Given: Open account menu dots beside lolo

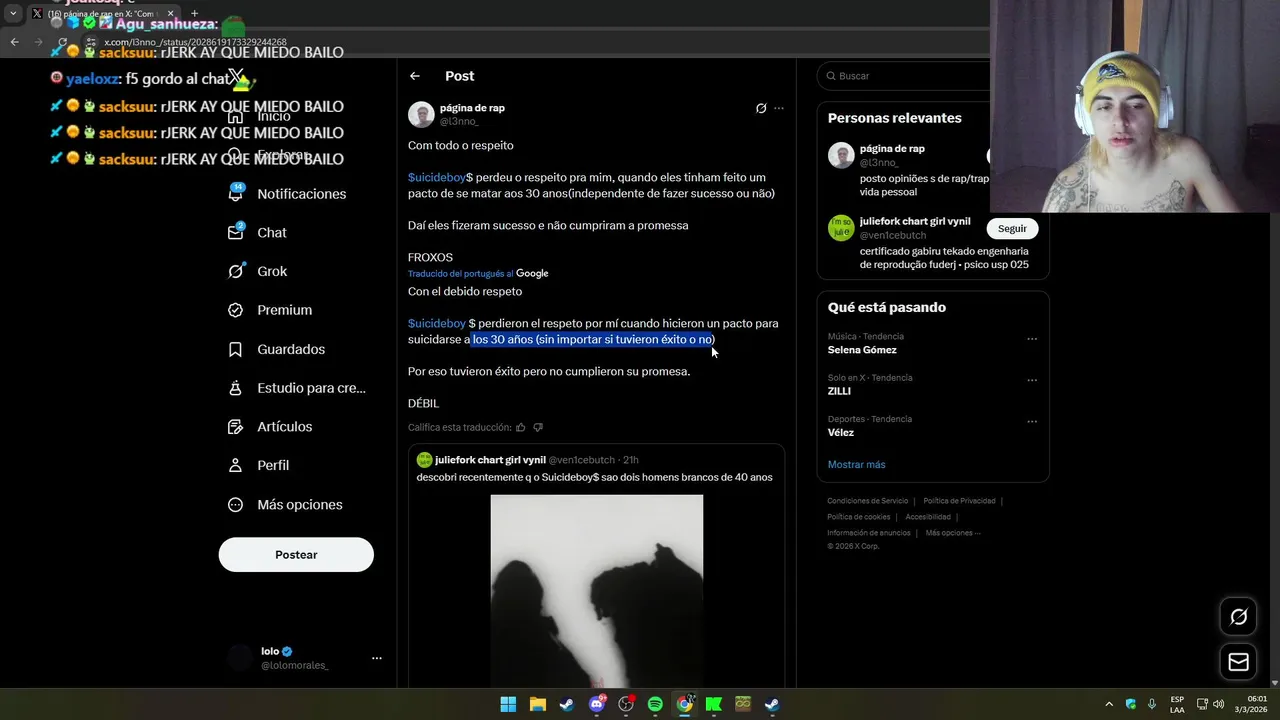Looking at the screenshot, I should pos(377,658).
